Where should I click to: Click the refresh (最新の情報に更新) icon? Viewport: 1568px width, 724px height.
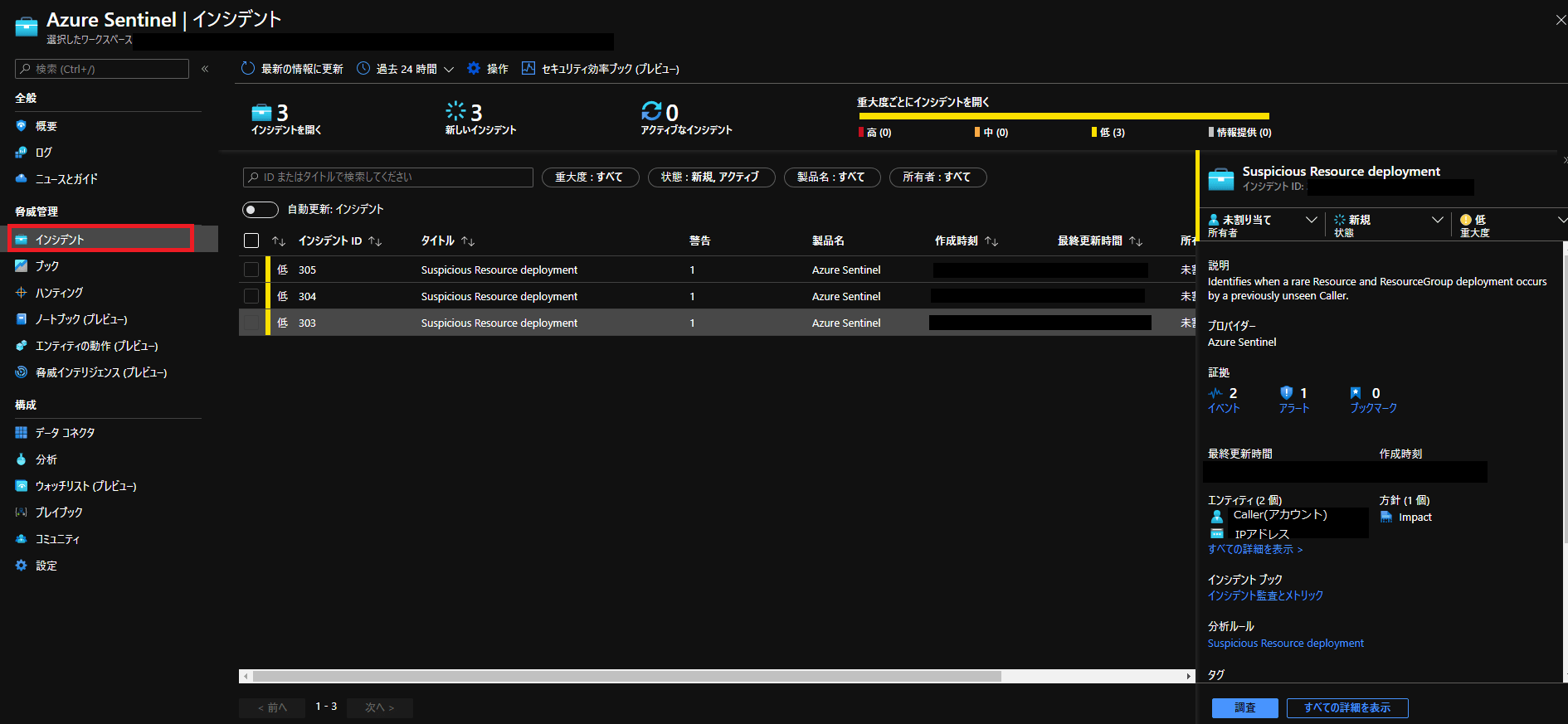(x=247, y=68)
